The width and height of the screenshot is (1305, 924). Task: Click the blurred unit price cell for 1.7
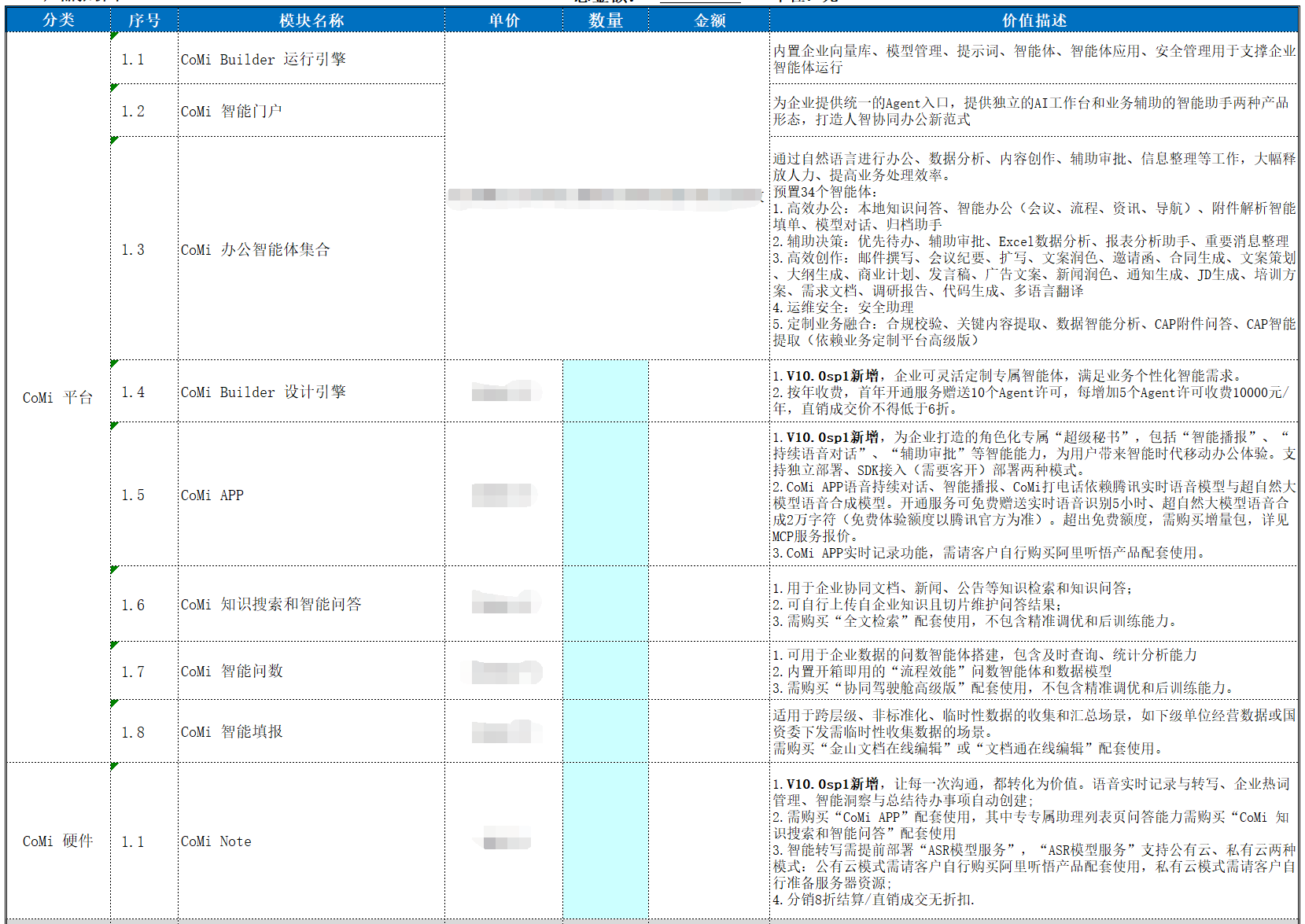pos(504,671)
